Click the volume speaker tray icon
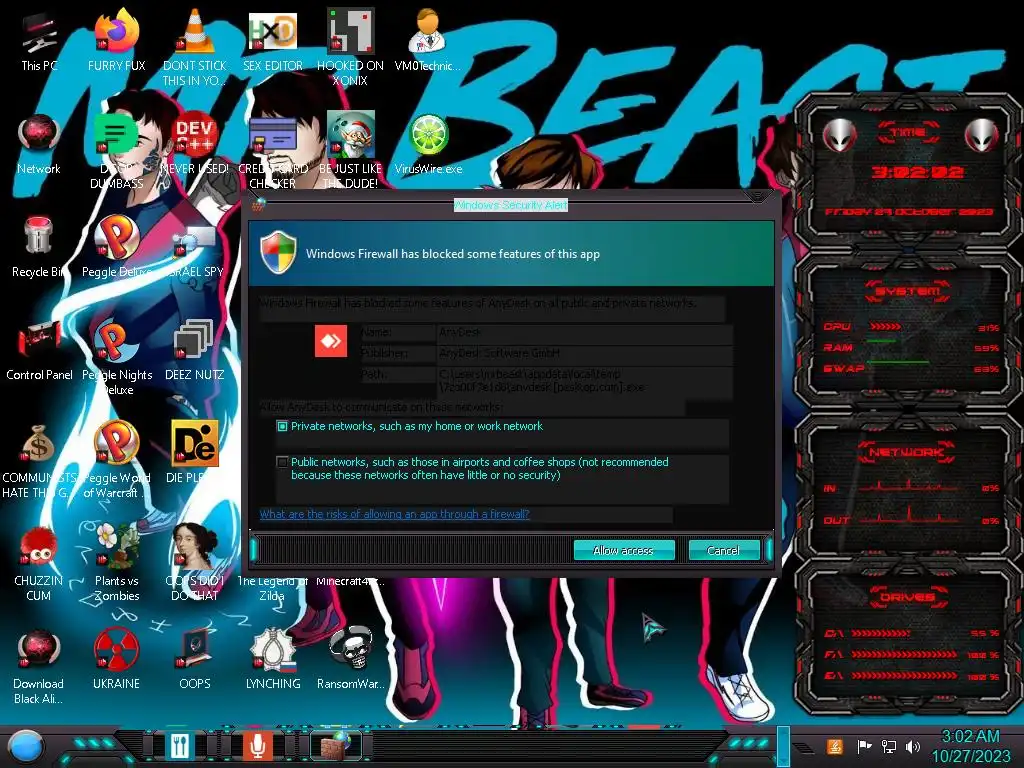Screen dimensions: 1024x768 (x=913, y=746)
